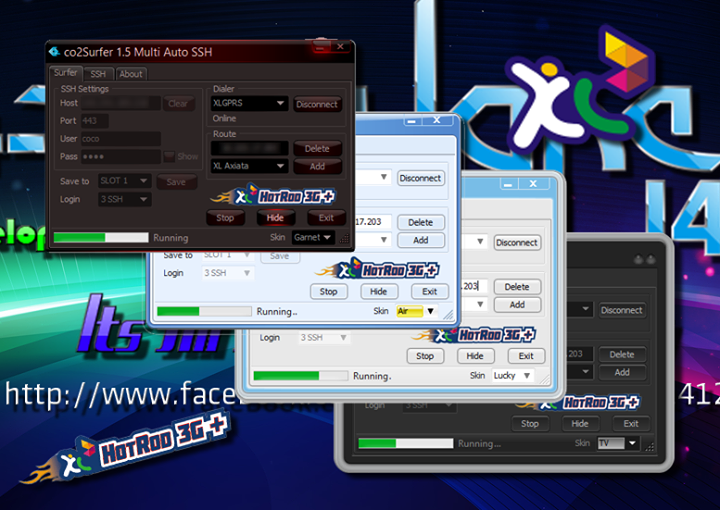Click the resize grip in the Garnet window corner

(344, 238)
